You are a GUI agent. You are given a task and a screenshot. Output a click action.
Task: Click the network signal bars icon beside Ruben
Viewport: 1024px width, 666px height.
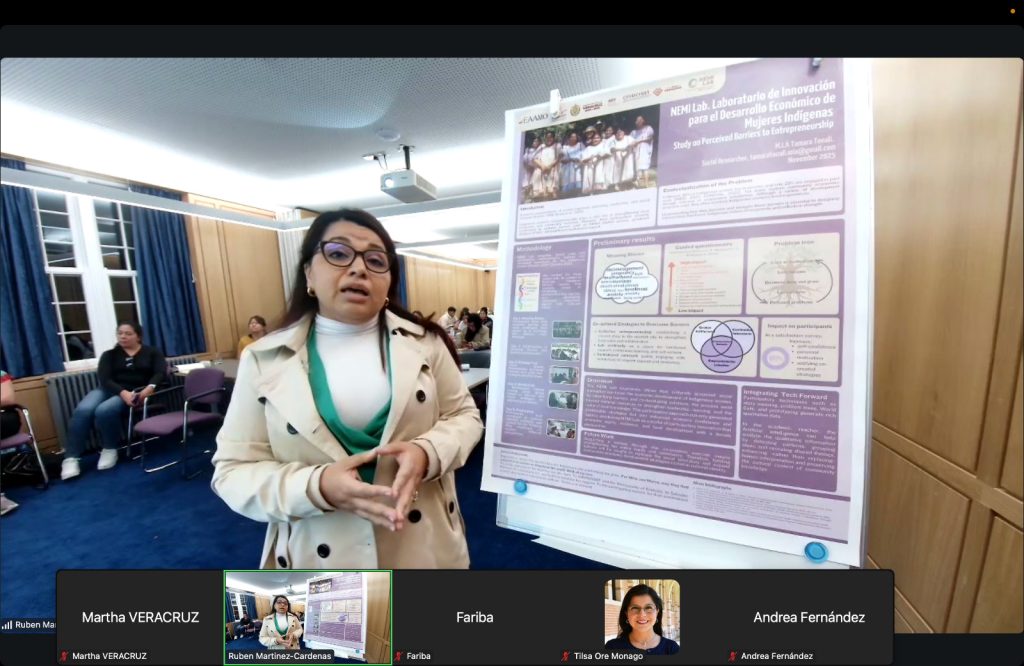coord(7,625)
